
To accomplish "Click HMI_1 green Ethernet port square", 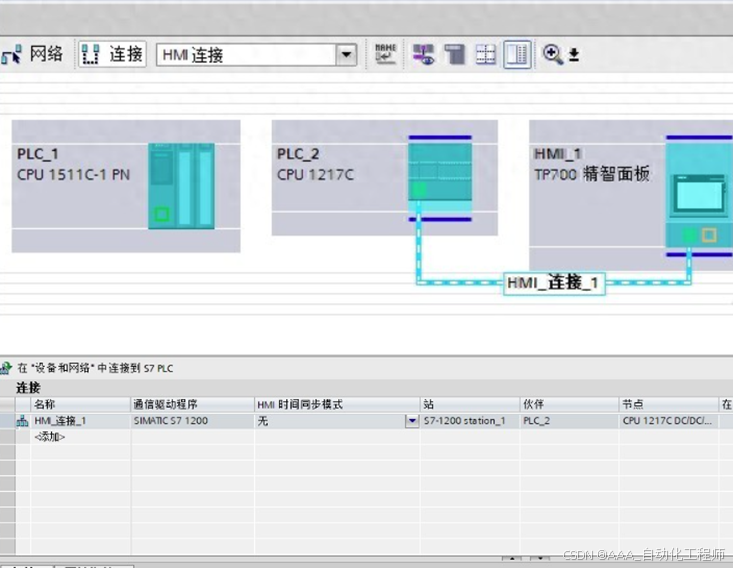I will point(689,235).
